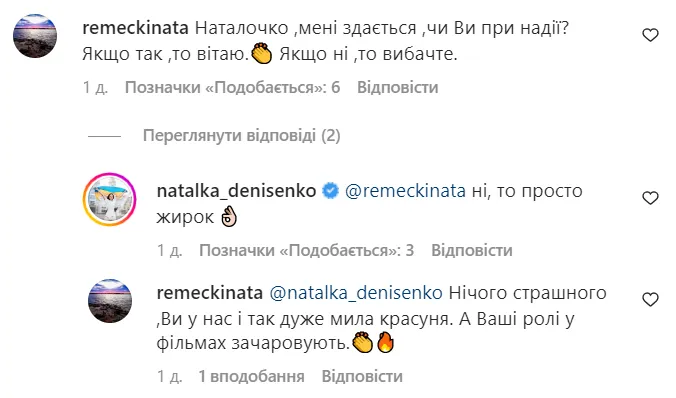Like natalka_denisenko's reply using the heart icon

click(650, 198)
